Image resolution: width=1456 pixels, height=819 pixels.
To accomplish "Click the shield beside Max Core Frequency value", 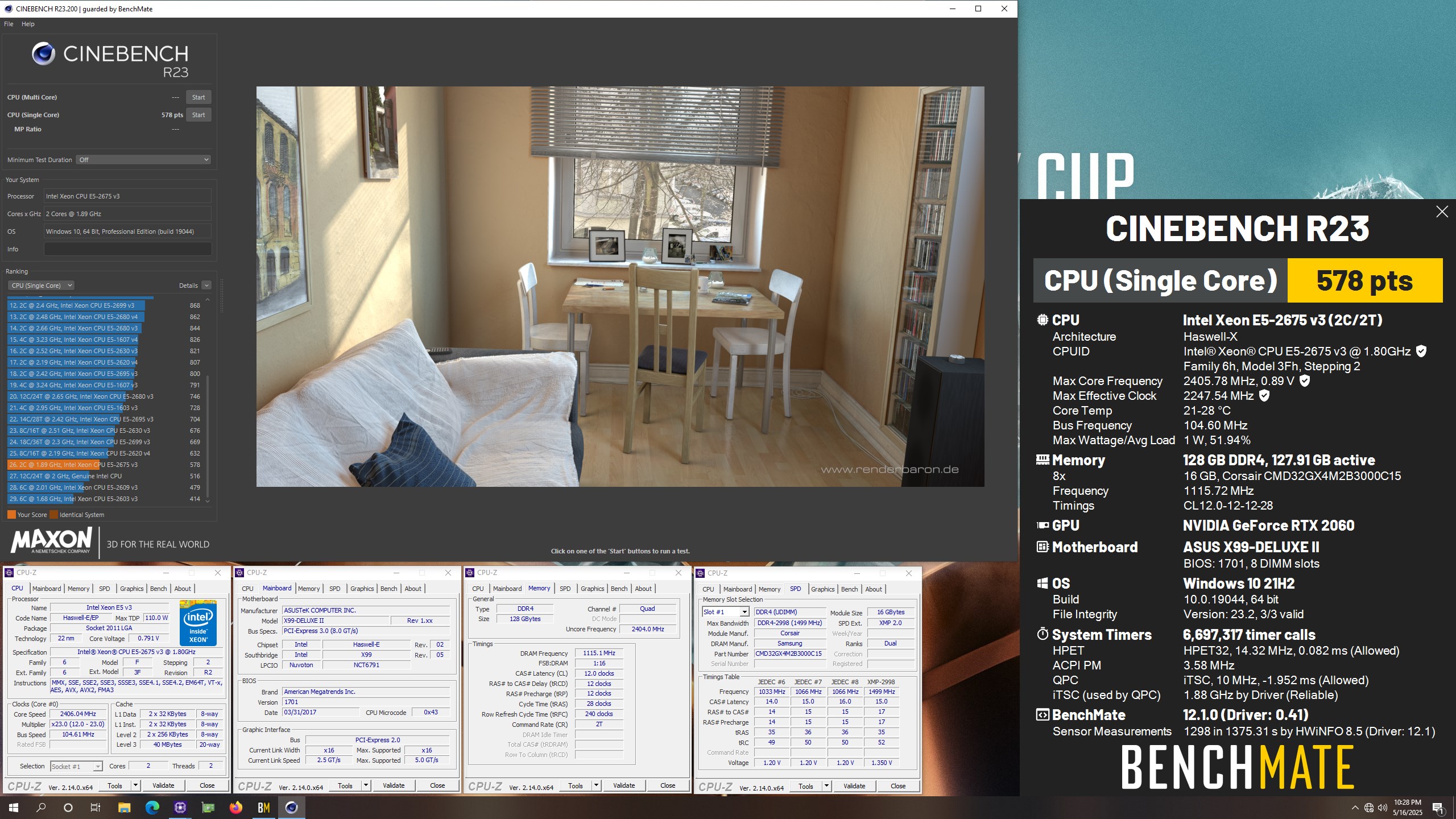I will (1305, 381).
